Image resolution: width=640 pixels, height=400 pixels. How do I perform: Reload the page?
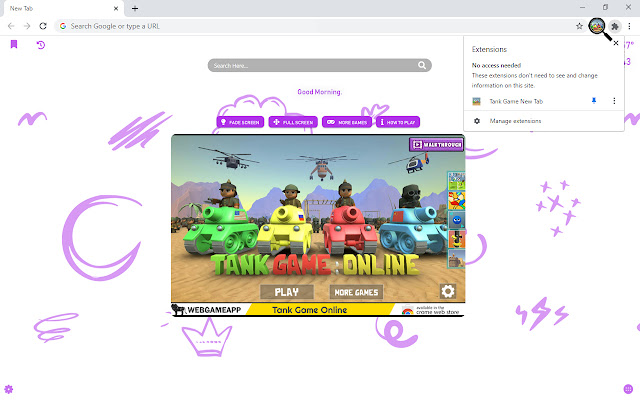pos(43,26)
